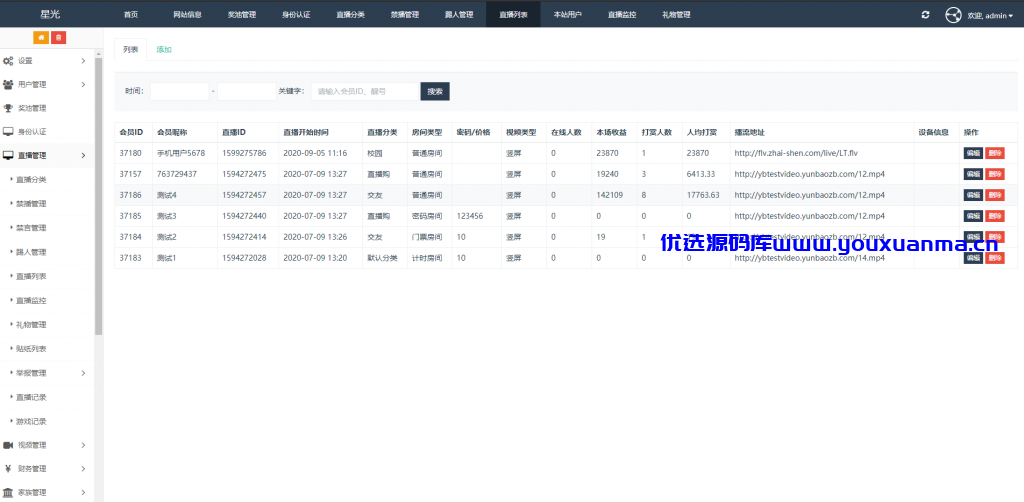Select the active 直播列表 top navigation tab
Image resolution: width=1024 pixels, height=502 pixels.
[x=513, y=14]
